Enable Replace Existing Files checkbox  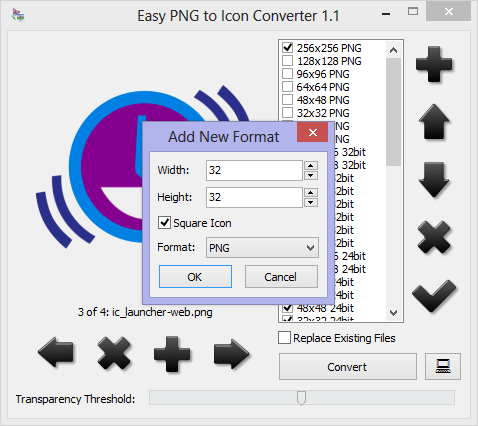pyautogui.click(x=284, y=338)
